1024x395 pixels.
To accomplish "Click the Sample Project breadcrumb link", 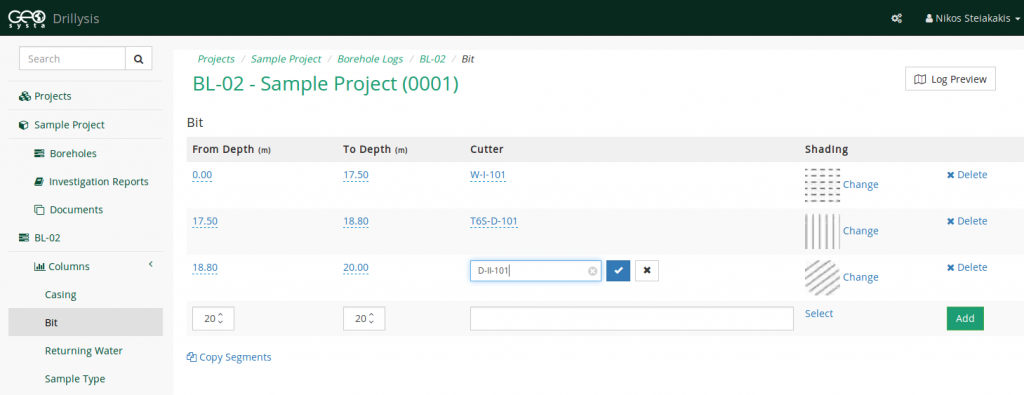I will (x=286, y=59).
